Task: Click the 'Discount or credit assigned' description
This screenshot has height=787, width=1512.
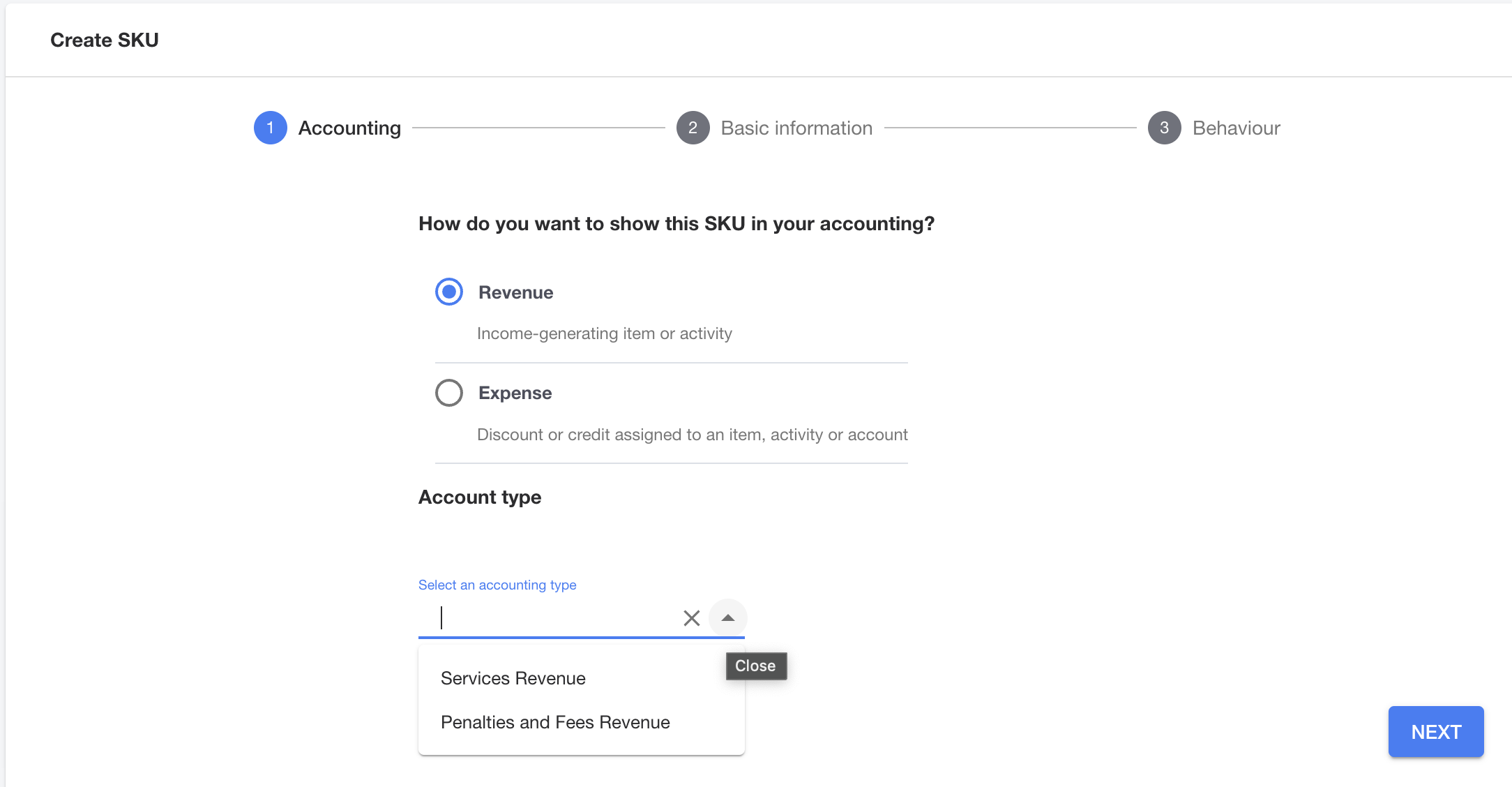Action: (x=693, y=435)
